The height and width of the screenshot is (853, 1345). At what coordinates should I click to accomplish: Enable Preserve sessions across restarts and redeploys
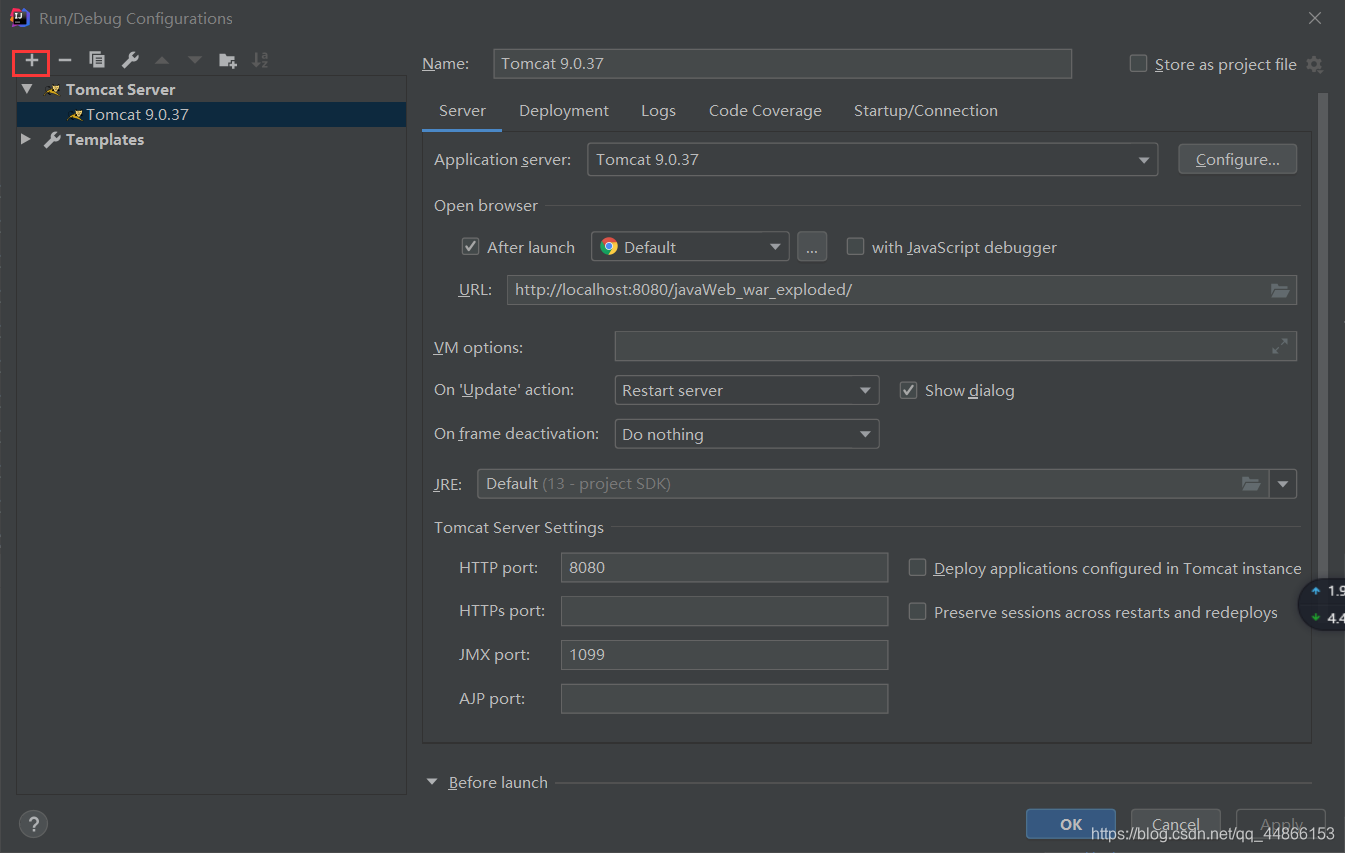point(917,612)
